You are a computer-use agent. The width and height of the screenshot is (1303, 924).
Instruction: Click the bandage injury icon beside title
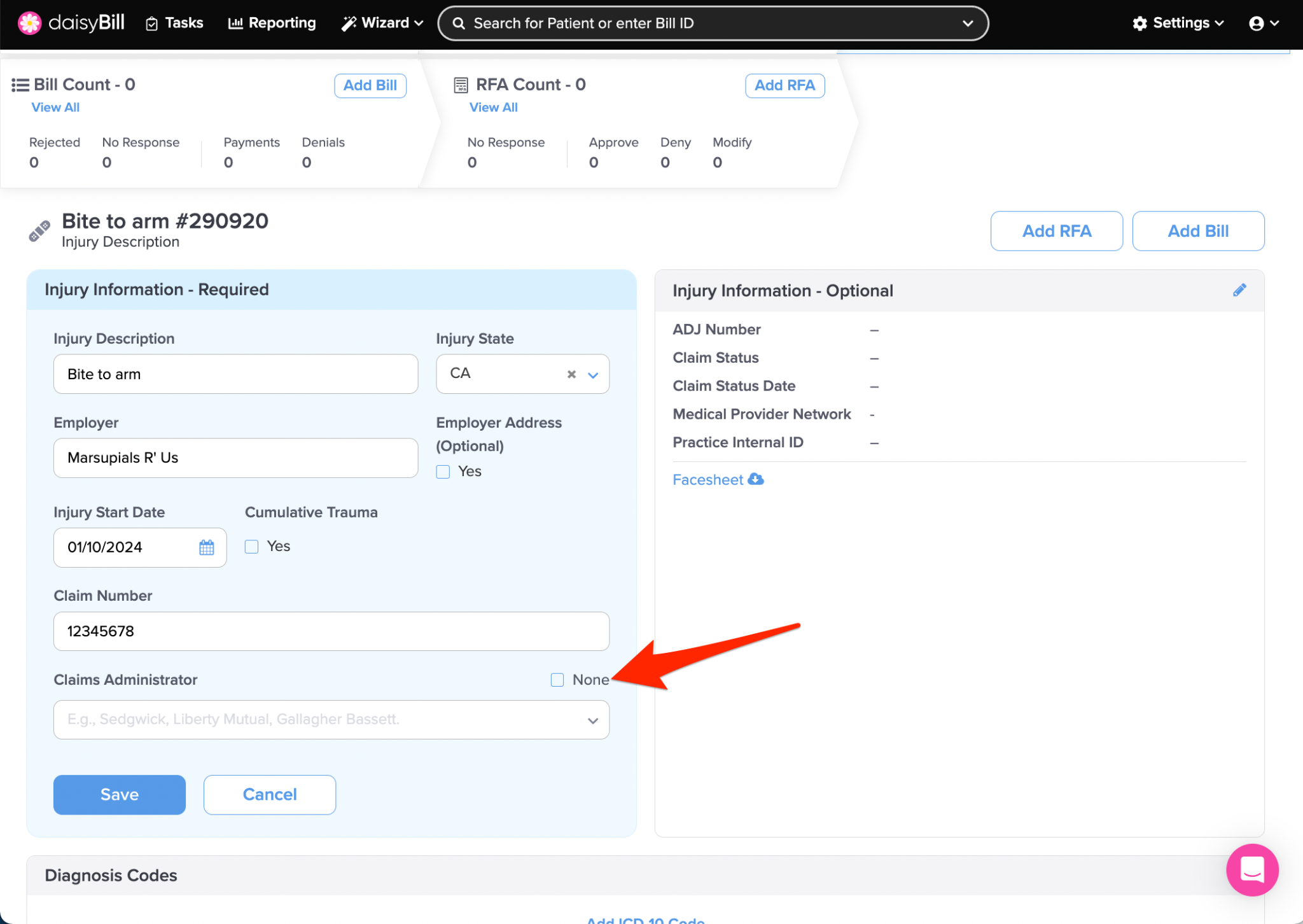click(x=39, y=231)
